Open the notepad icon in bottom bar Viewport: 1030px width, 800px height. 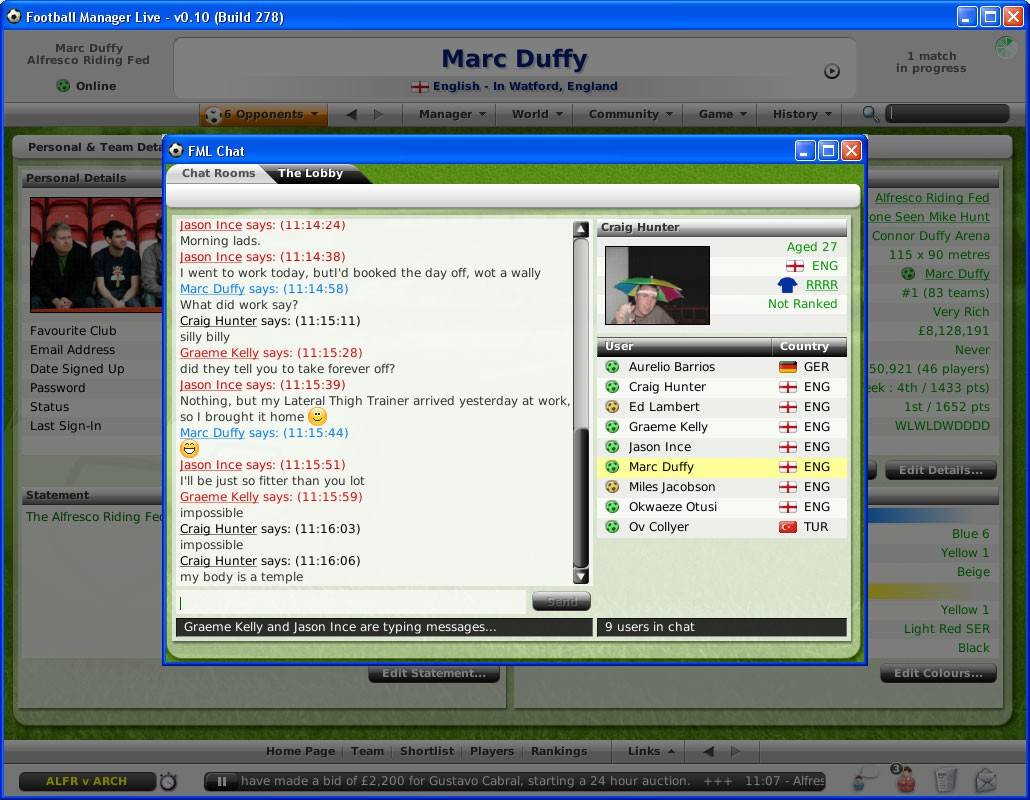click(x=945, y=779)
